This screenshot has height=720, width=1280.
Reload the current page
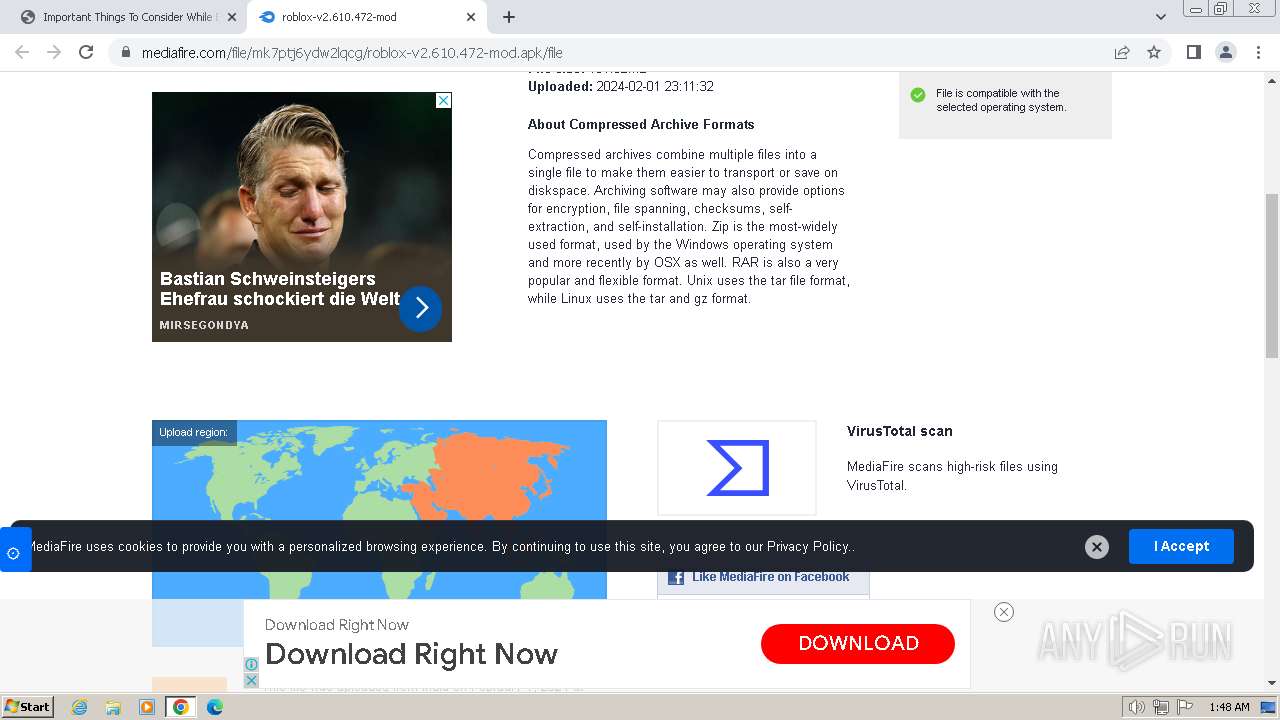[x=86, y=52]
